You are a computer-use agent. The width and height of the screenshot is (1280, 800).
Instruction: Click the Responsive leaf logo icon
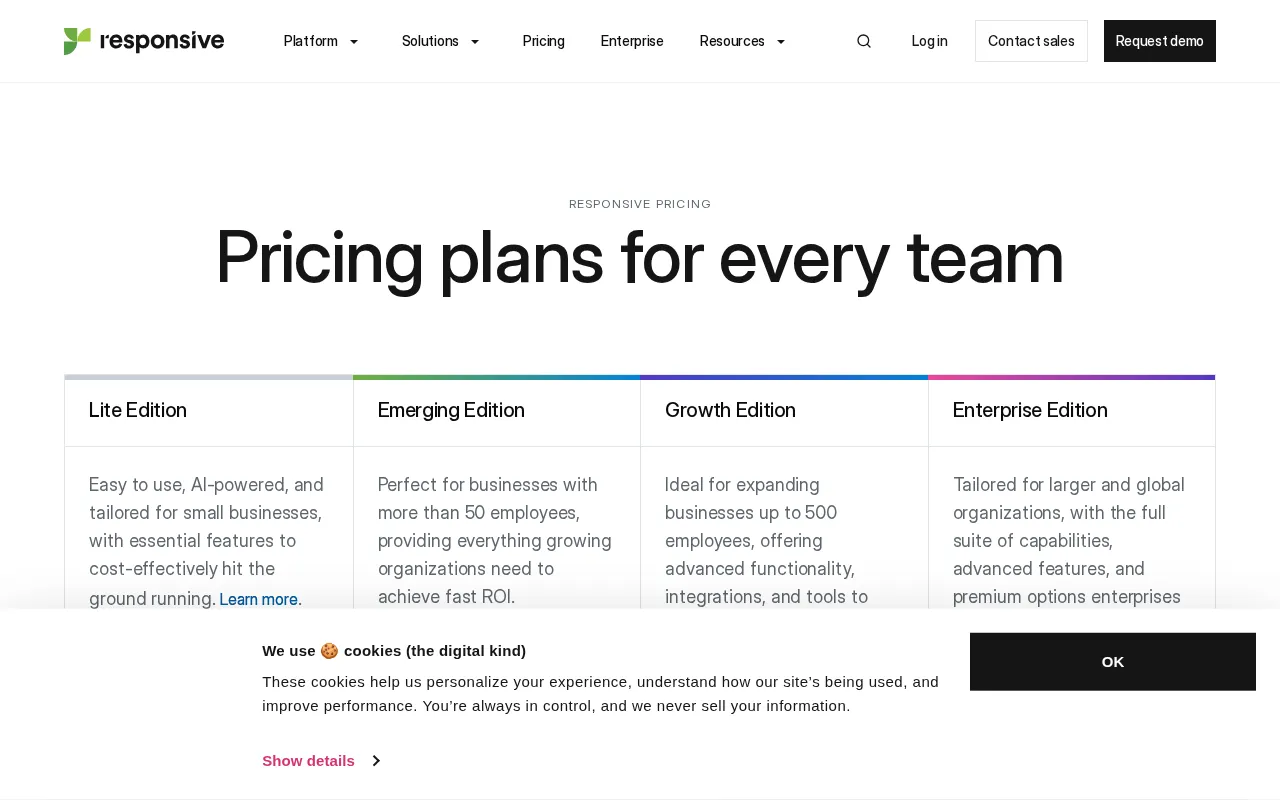tap(77, 41)
